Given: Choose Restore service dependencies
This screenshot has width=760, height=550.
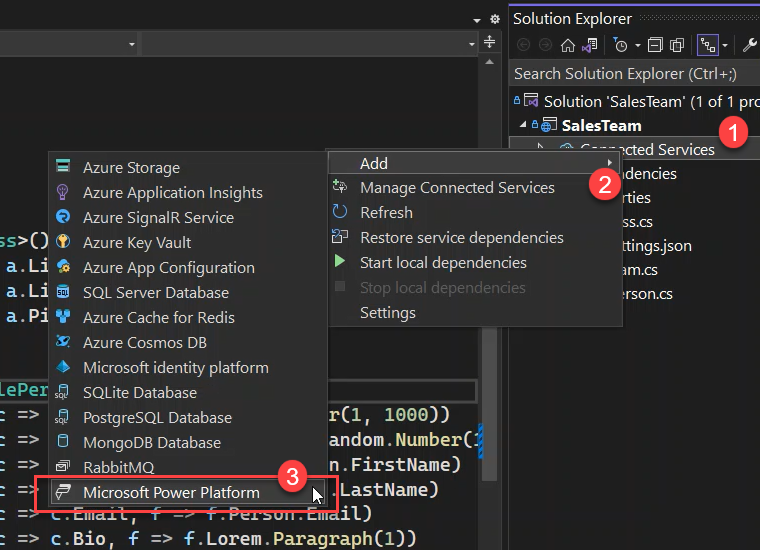Looking at the screenshot, I should 461,237.
